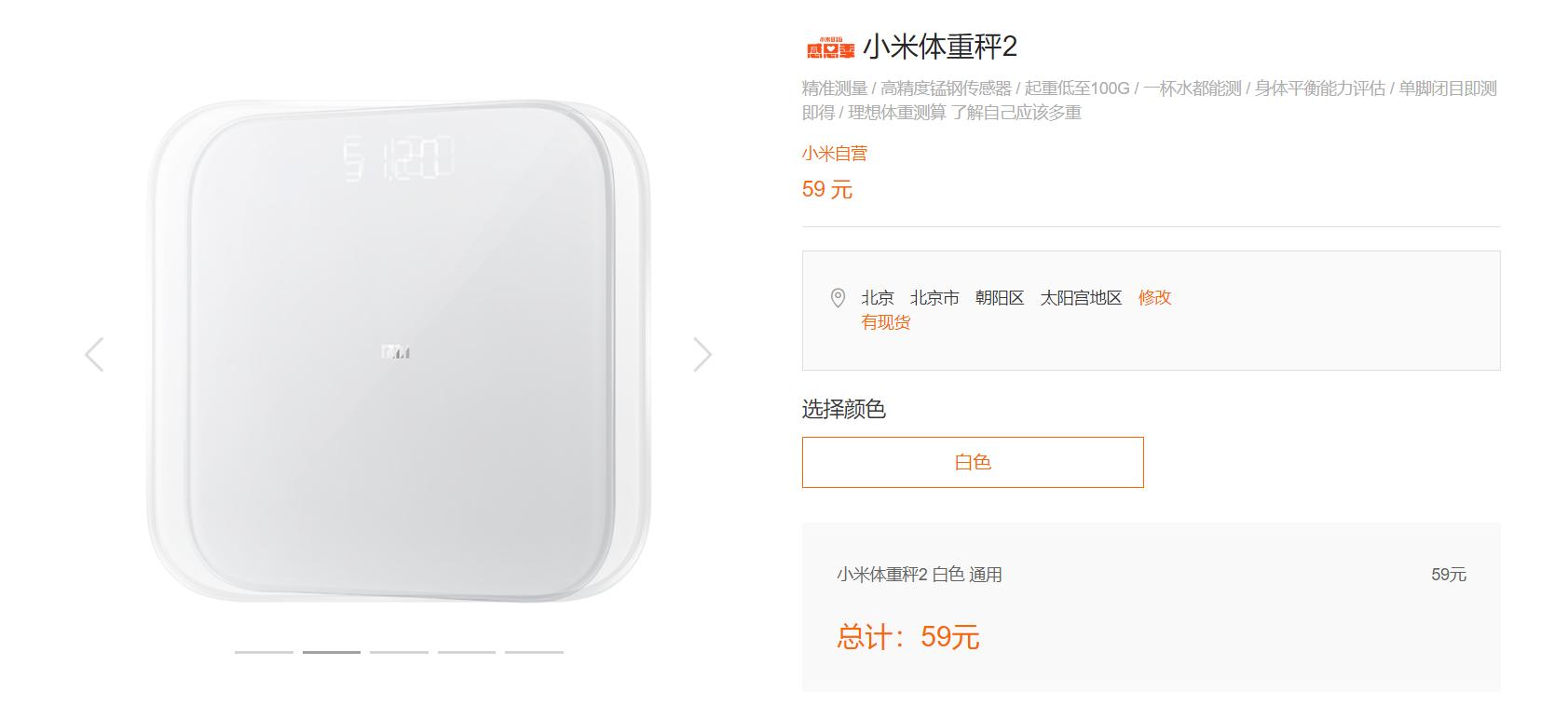The height and width of the screenshot is (706, 1568).
Task: Click the right carousel arrow
Action: pyautogui.click(x=703, y=354)
